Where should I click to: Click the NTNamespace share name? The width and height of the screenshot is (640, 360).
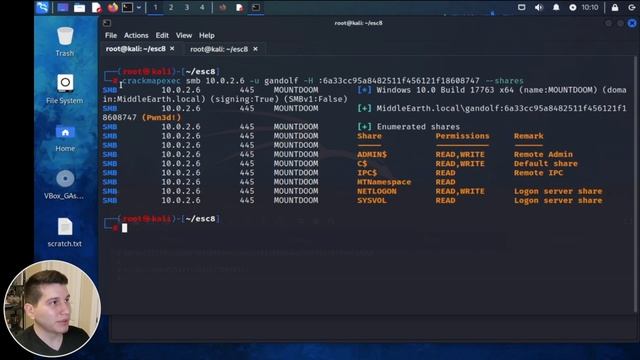[x=384, y=182]
